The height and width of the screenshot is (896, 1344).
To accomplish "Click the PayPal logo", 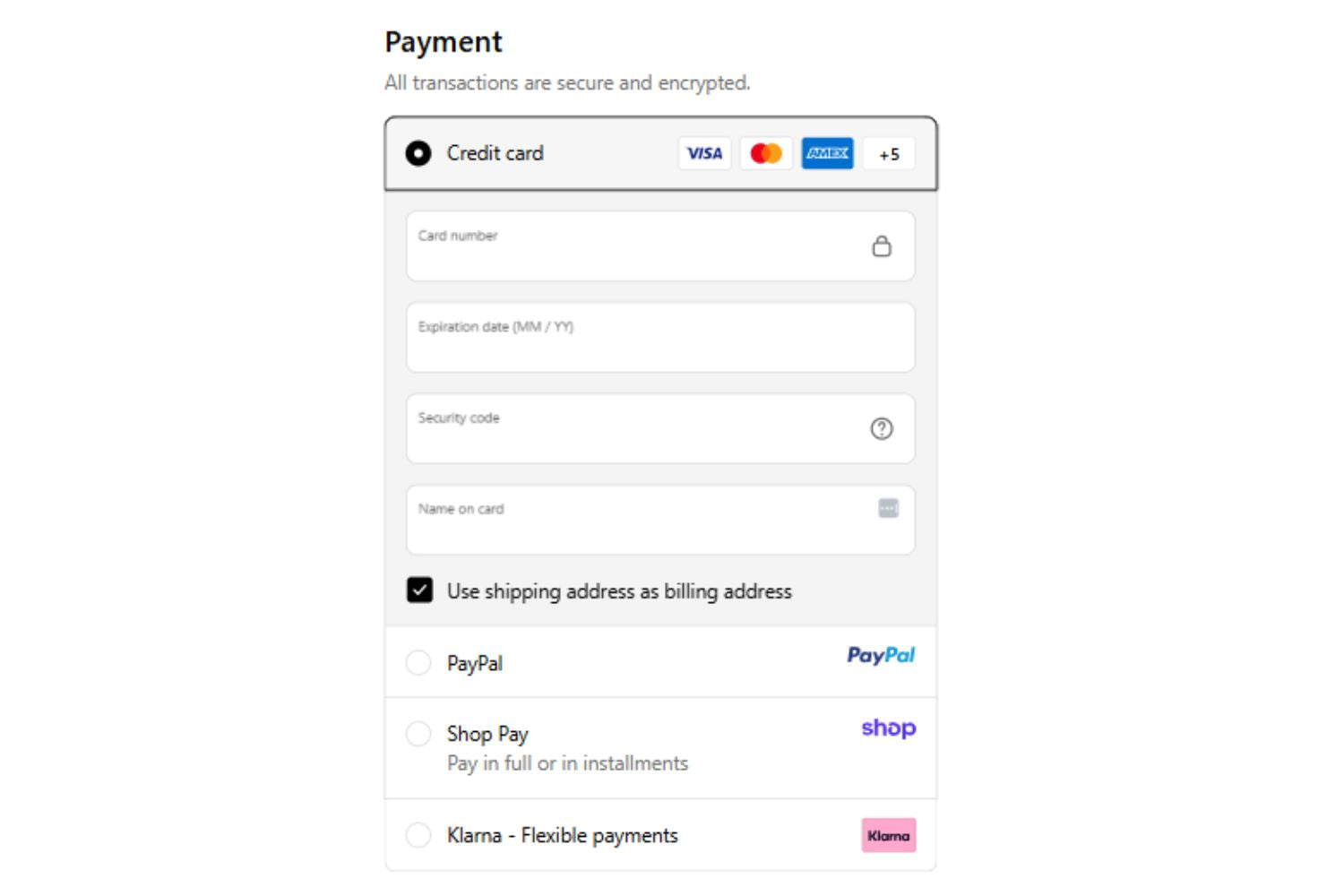I will pyautogui.click(x=881, y=656).
